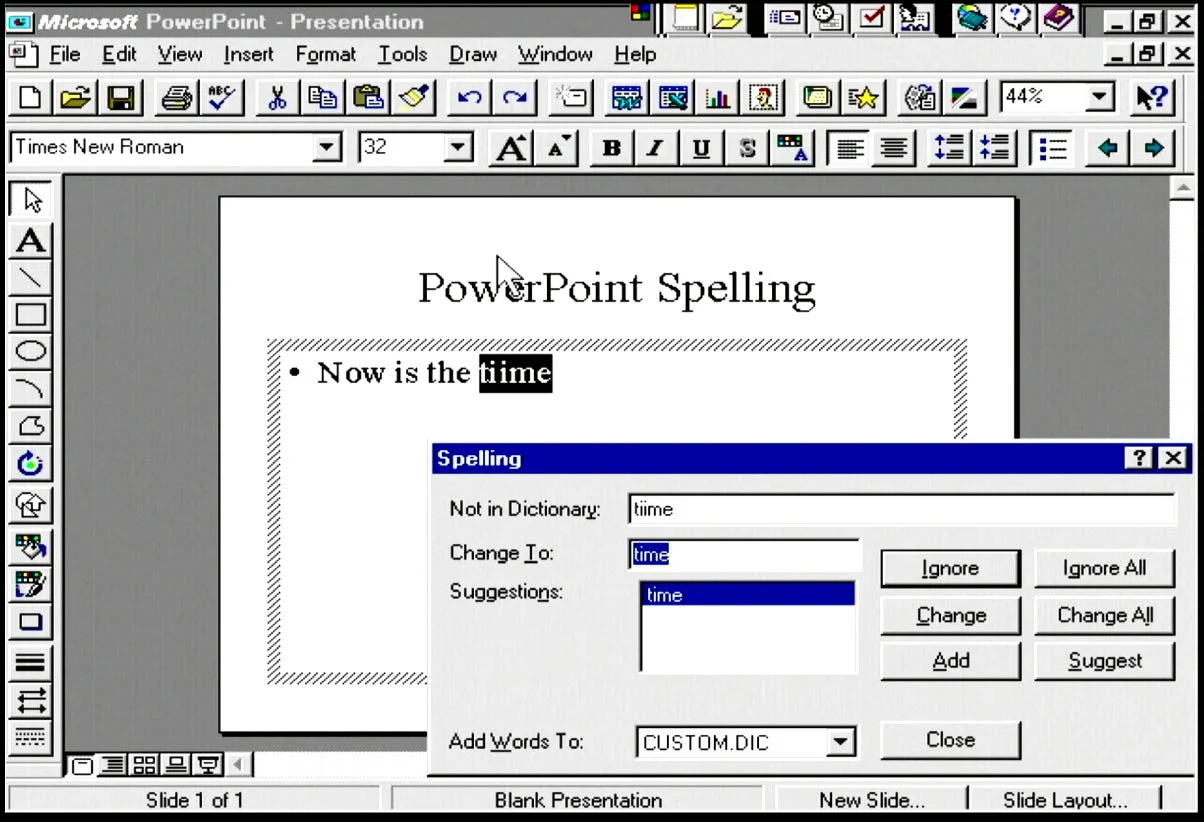Select the Free Rotate tool

pos(31,464)
